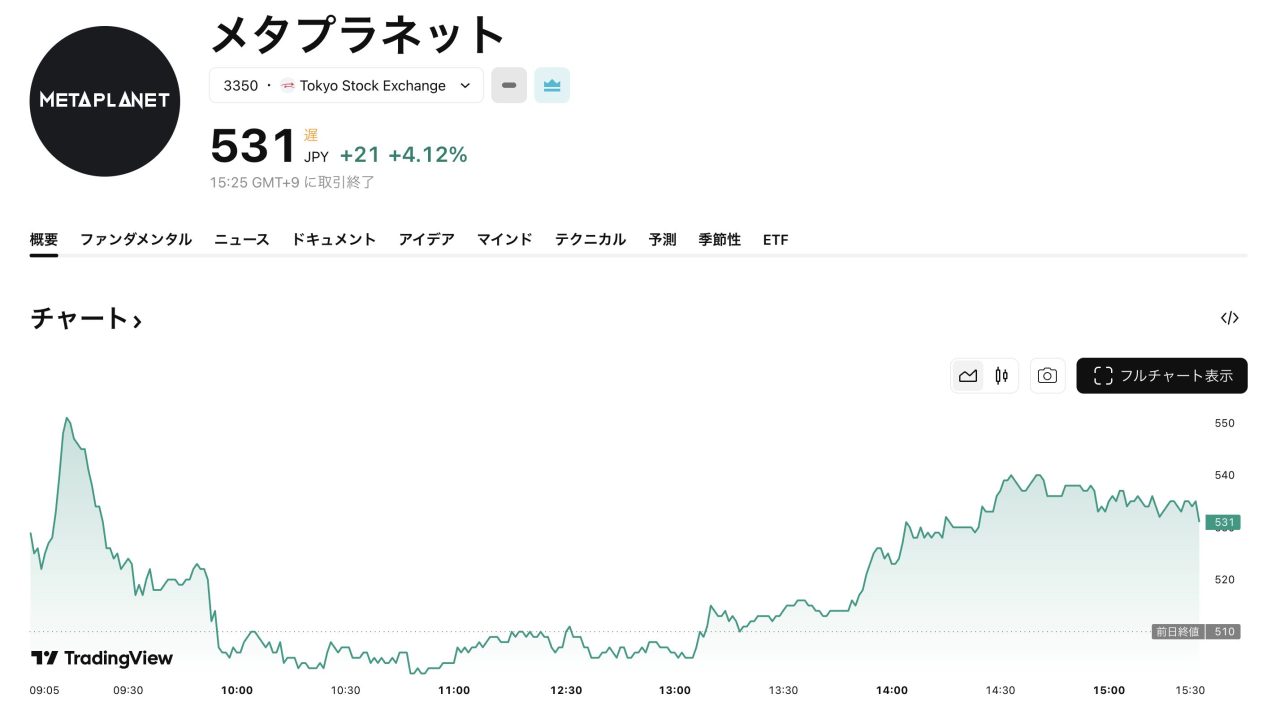This screenshot has width=1280, height=720.
Task: Switch to the ニュース tab
Action: pyautogui.click(x=242, y=240)
